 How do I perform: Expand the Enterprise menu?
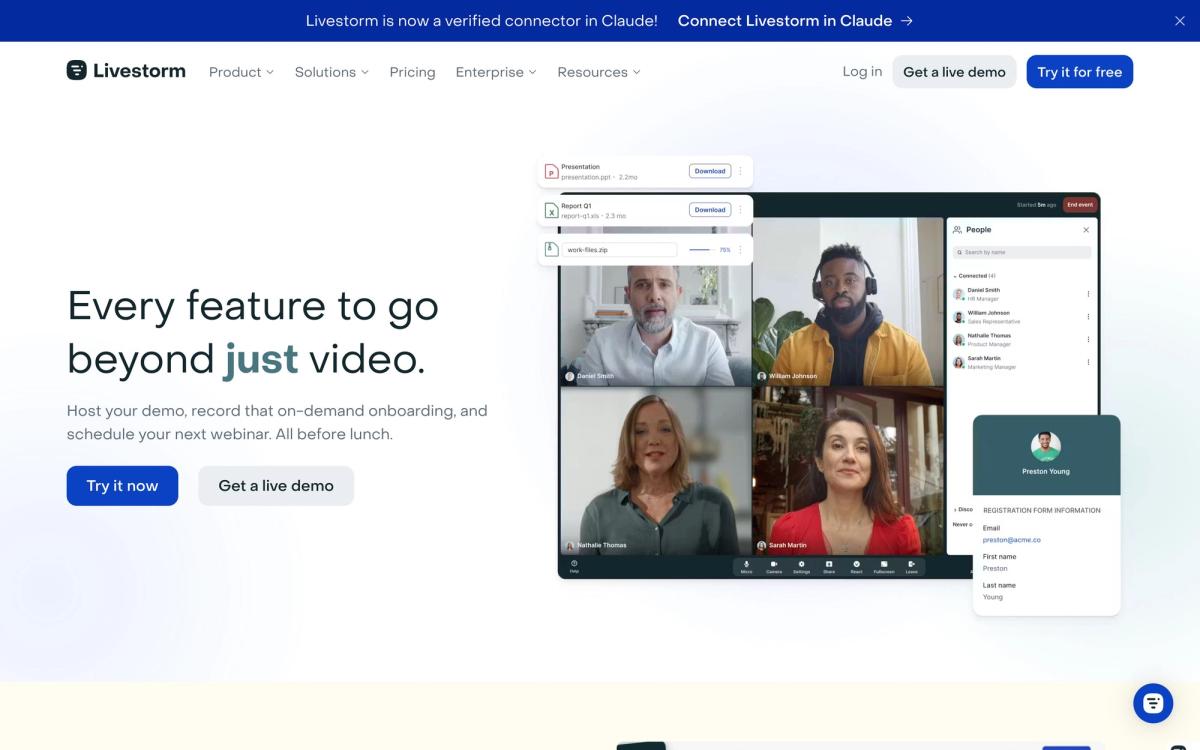pyautogui.click(x=496, y=72)
